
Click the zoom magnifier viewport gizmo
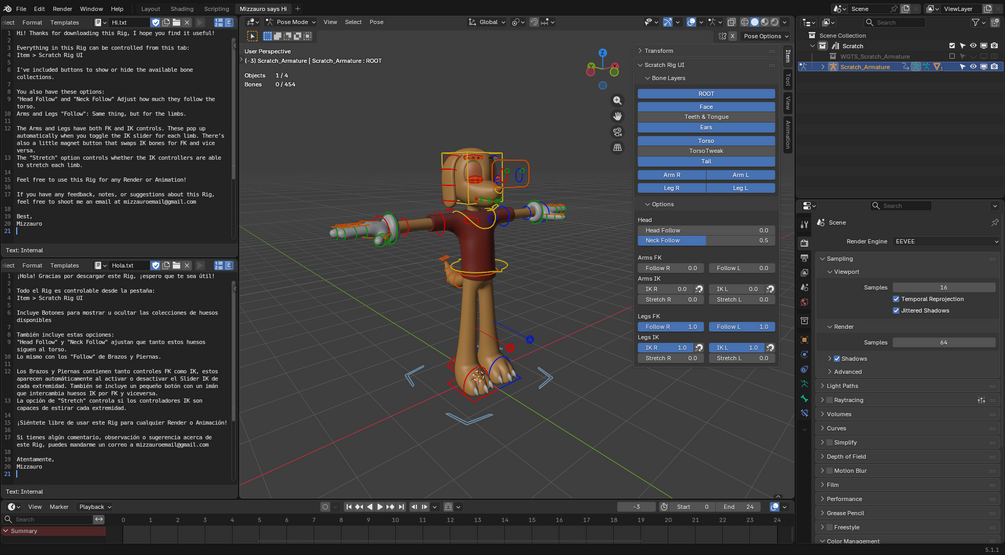pyautogui.click(x=617, y=101)
